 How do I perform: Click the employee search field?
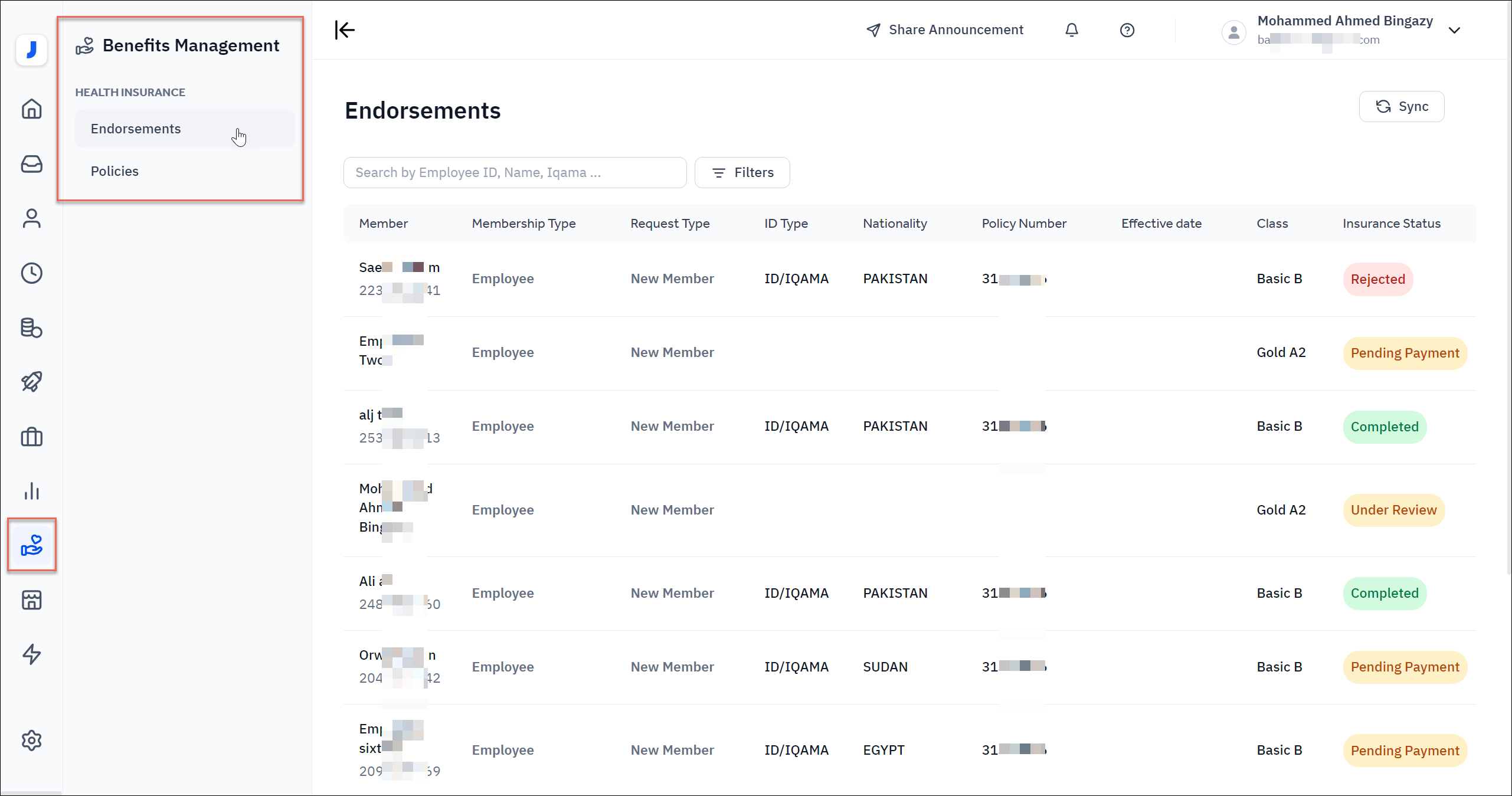(515, 172)
